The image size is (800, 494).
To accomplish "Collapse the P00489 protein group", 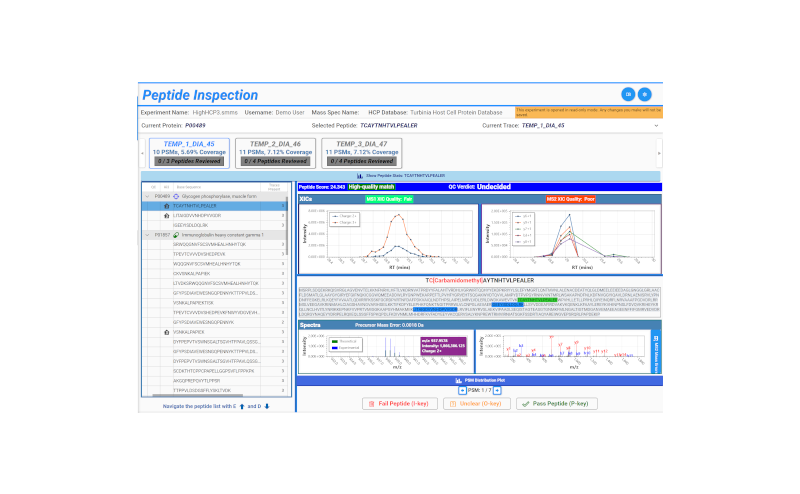I will click(145, 196).
